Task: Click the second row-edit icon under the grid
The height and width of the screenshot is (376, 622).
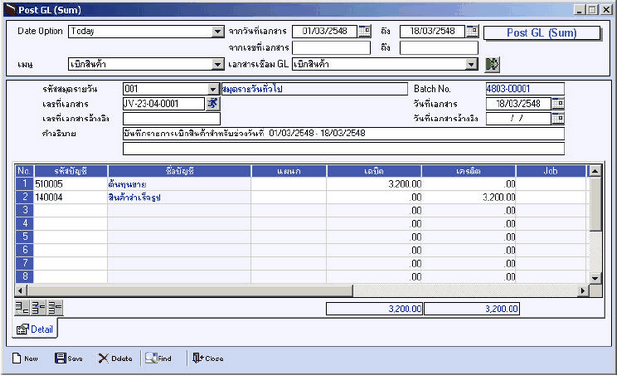Action: [x=38, y=308]
